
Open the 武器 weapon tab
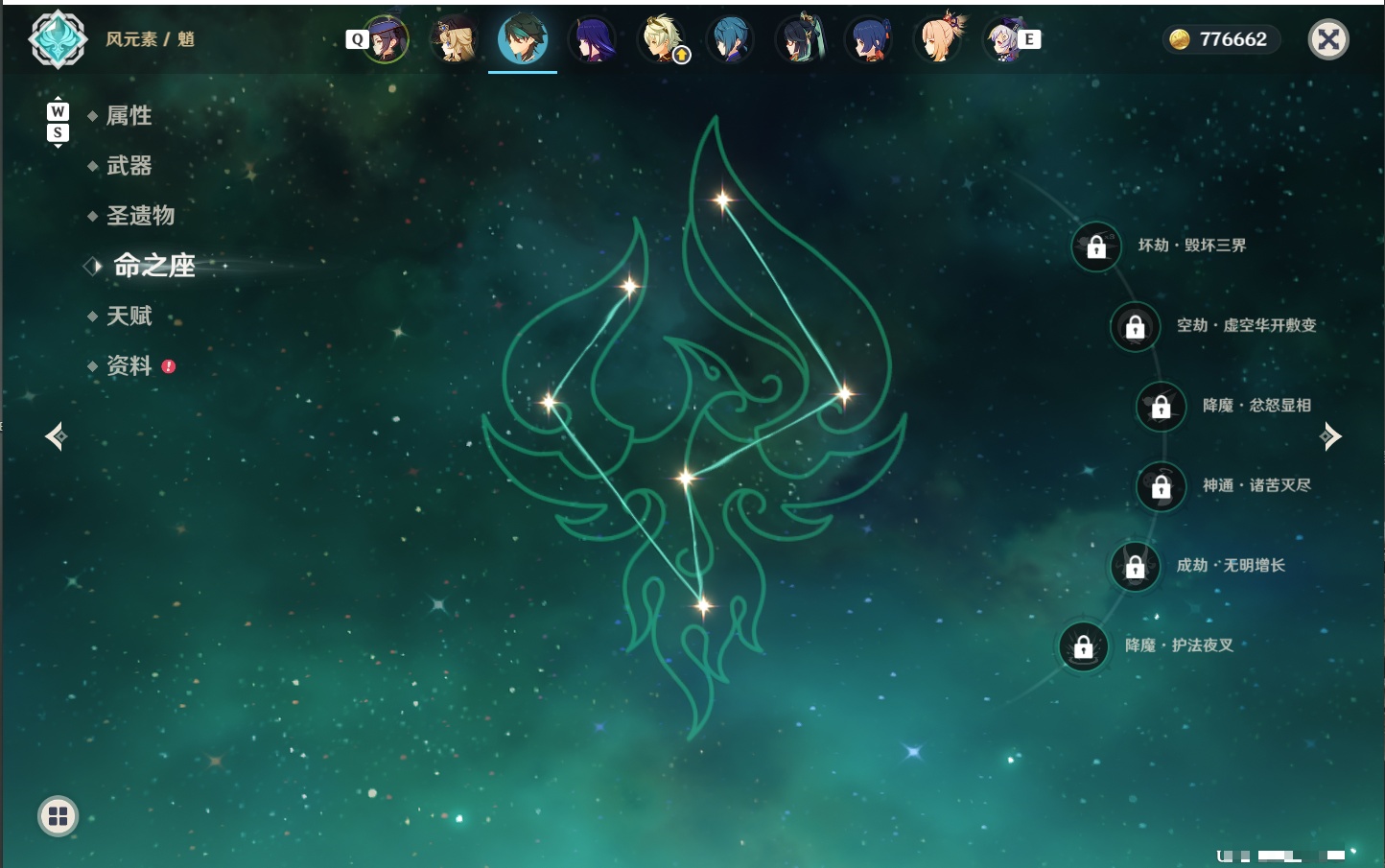pyautogui.click(x=129, y=166)
